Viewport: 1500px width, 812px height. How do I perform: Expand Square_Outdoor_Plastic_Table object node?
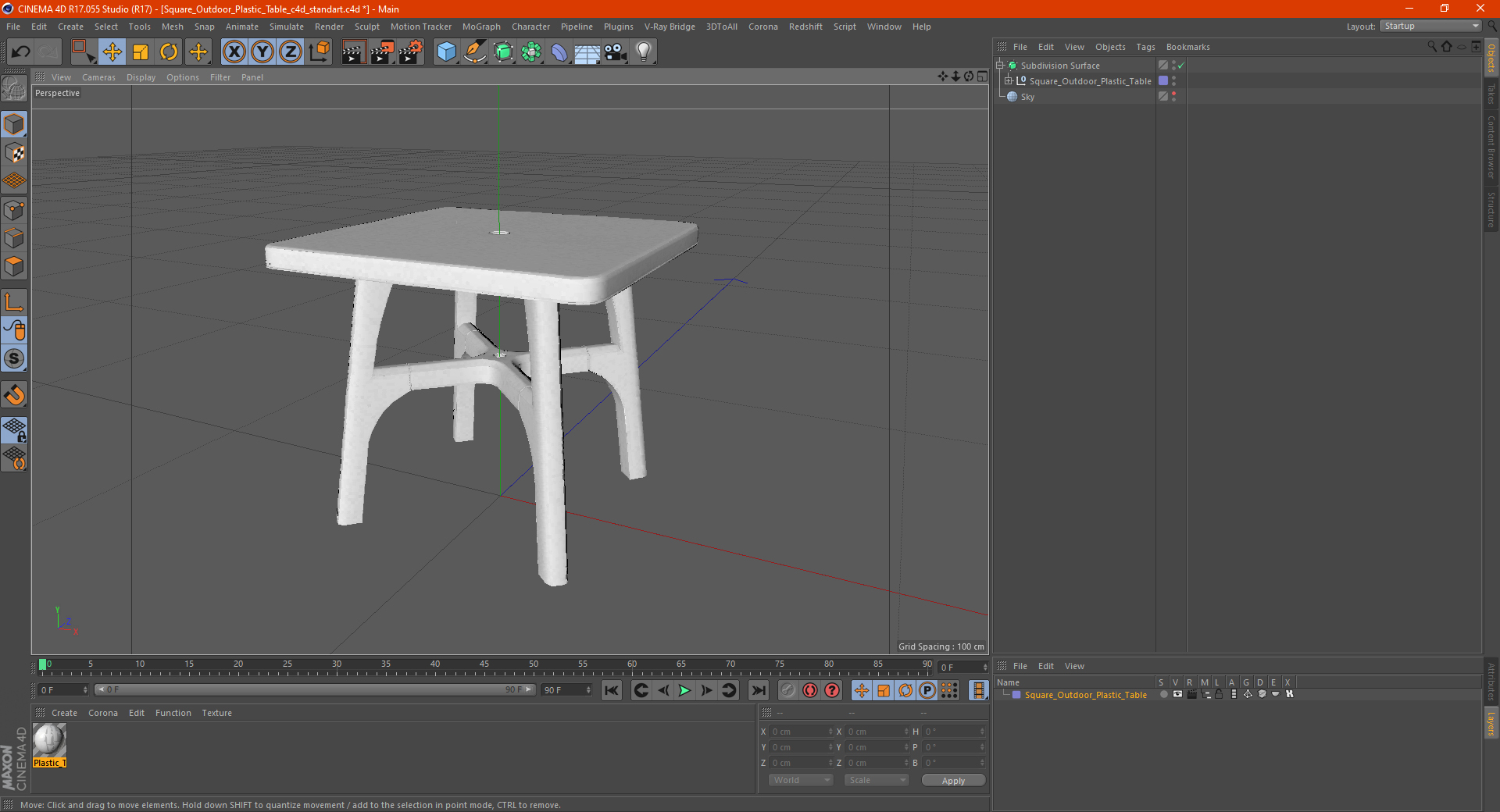pyautogui.click(x=1008, y=81)
